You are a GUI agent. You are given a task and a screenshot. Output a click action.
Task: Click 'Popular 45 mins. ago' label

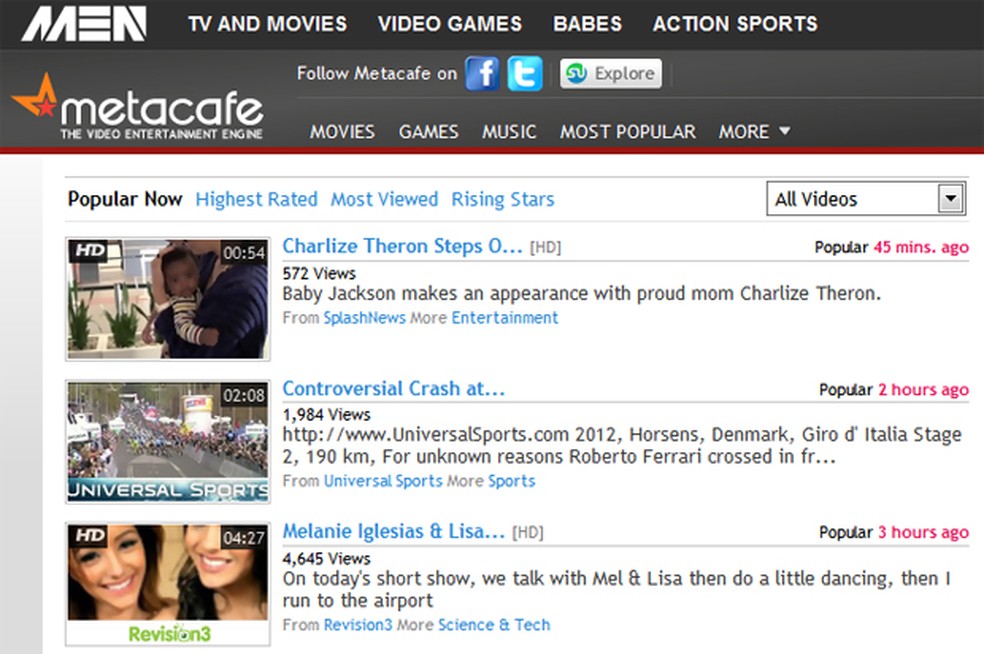(892, 247)
